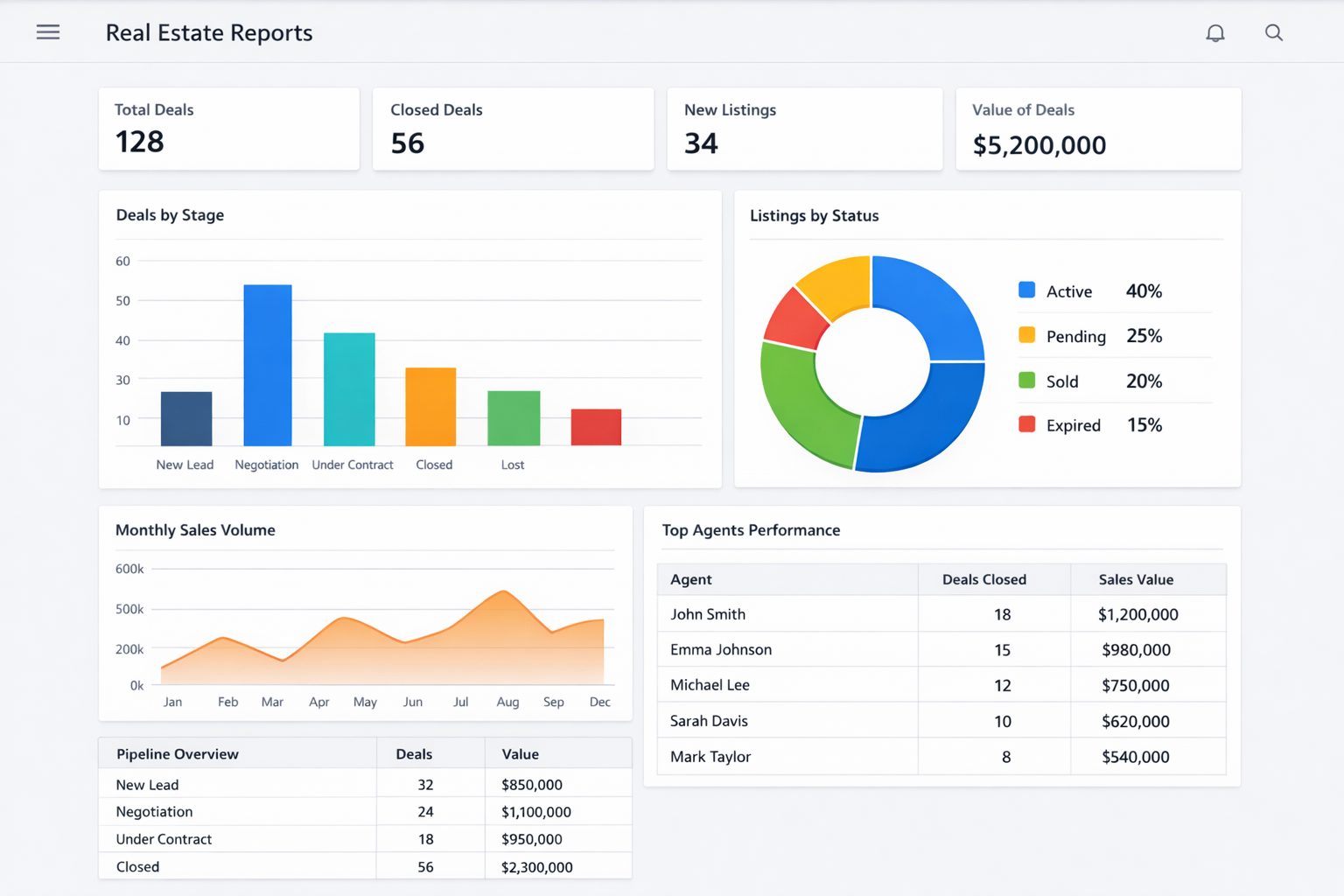
Task: Click the yellow Pending legend square
Action: pyautogui.click(x=1025, y=335)
